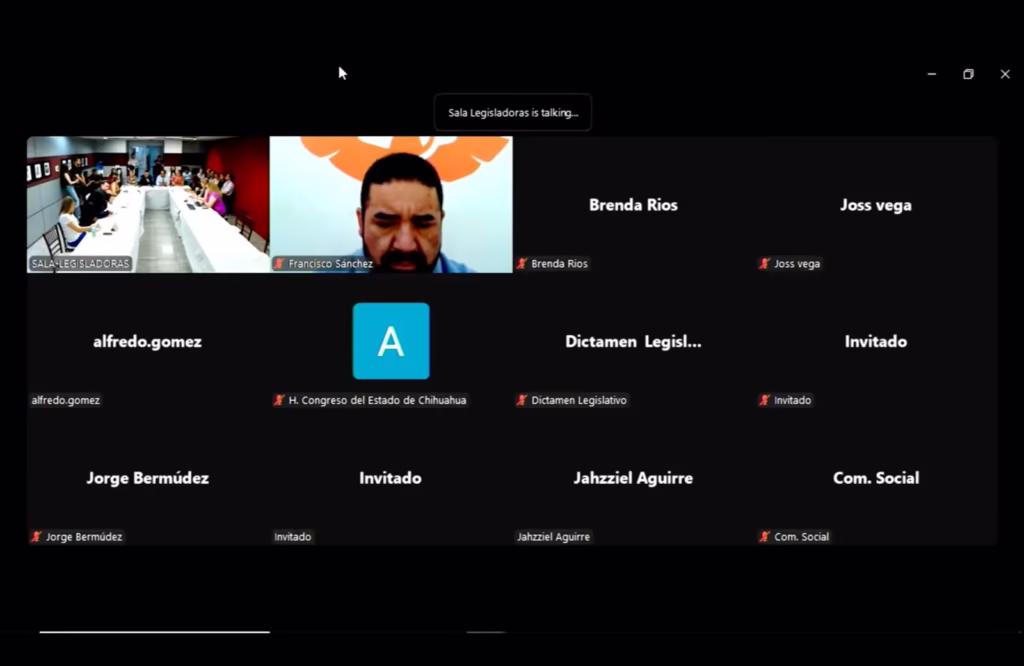Click the Brenda Rios participant tile name
This screenshot has height=666, width=1024.
coord(633,205)
